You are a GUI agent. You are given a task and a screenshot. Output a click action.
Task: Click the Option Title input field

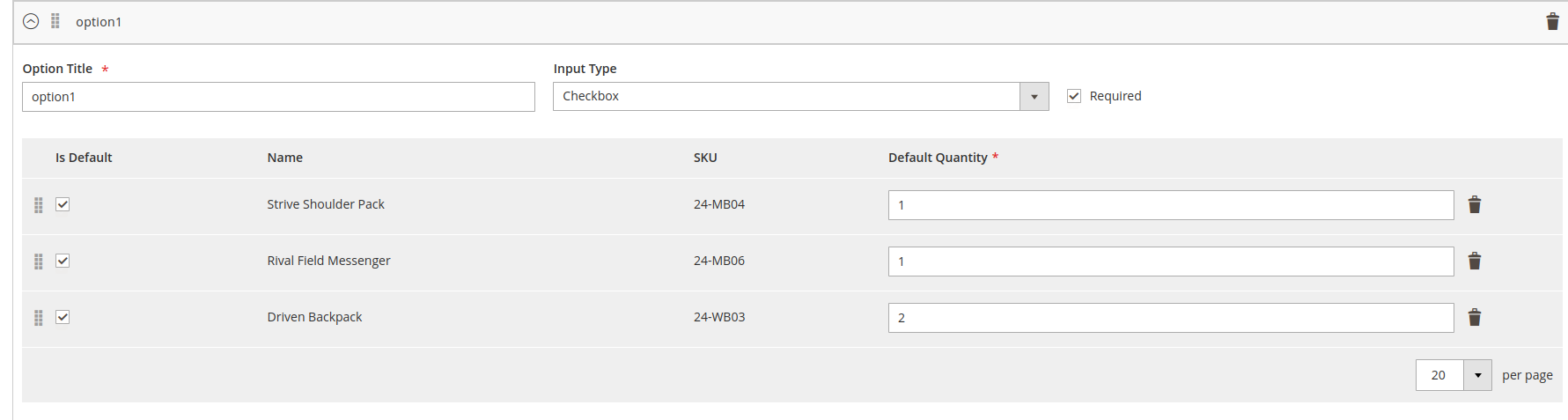pyautogui.click(x=278, y=97)
